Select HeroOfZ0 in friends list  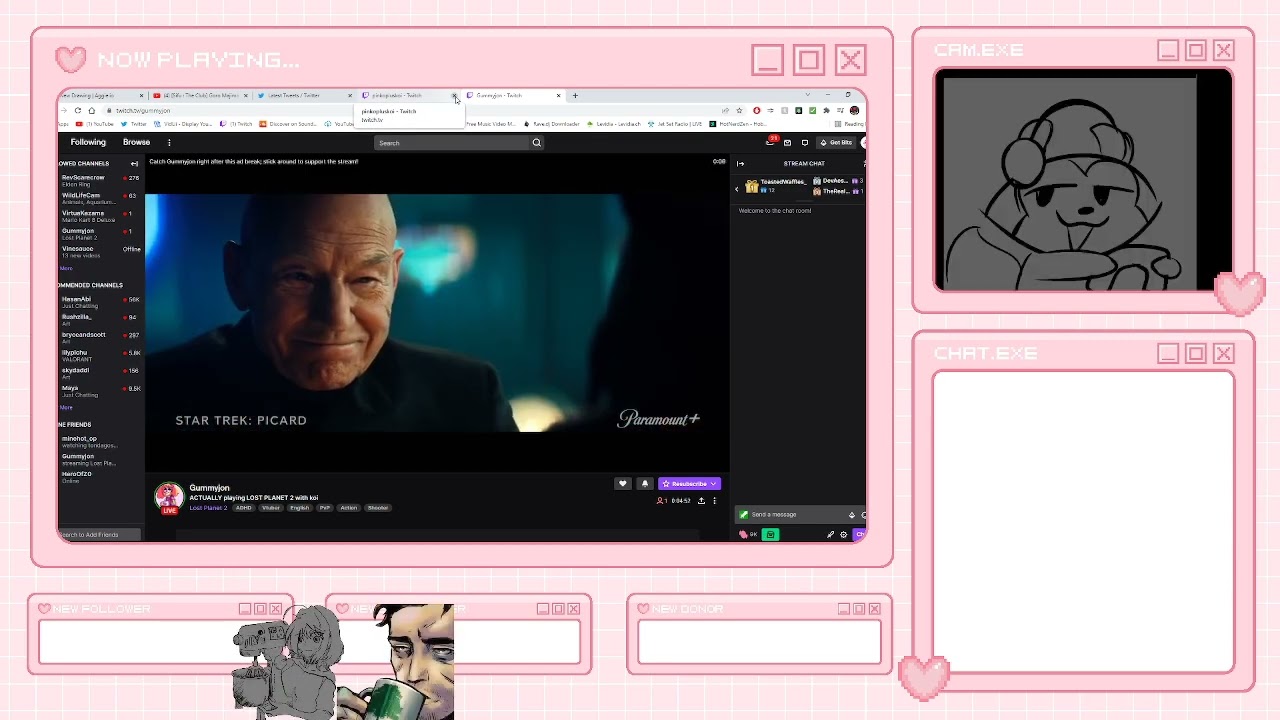click(100, 477)
